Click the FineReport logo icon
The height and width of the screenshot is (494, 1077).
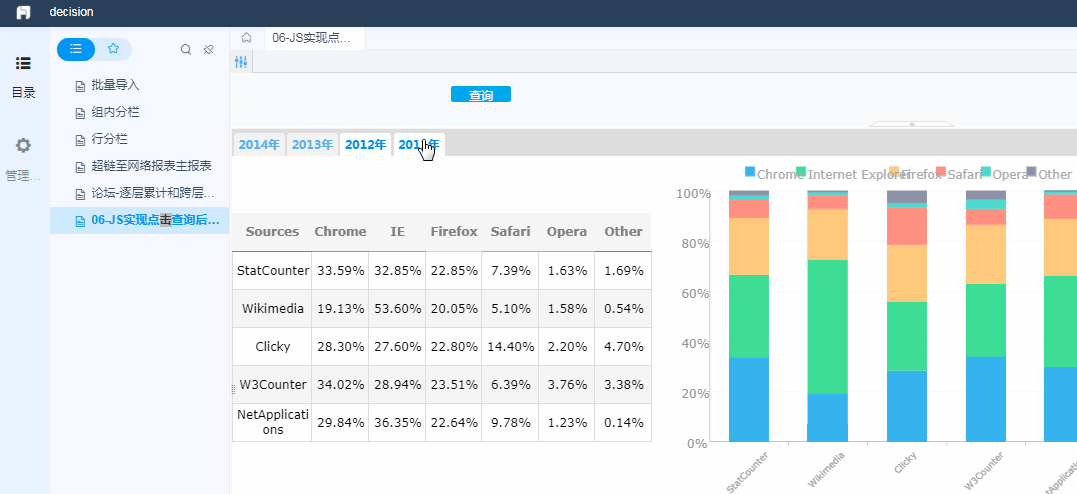click(x=24, y=12)
